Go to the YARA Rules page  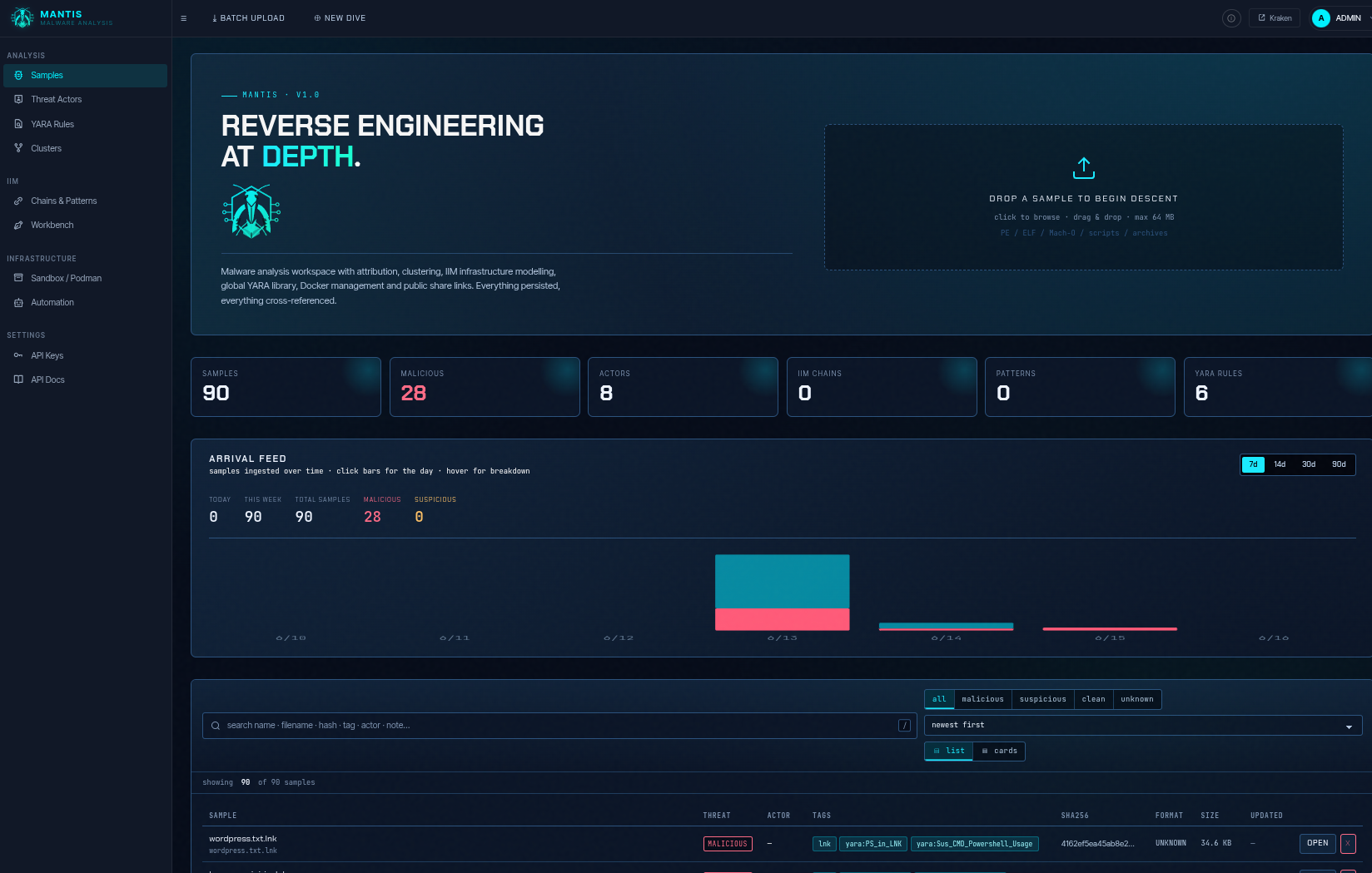pyautogui.click(x=85, y=125)
